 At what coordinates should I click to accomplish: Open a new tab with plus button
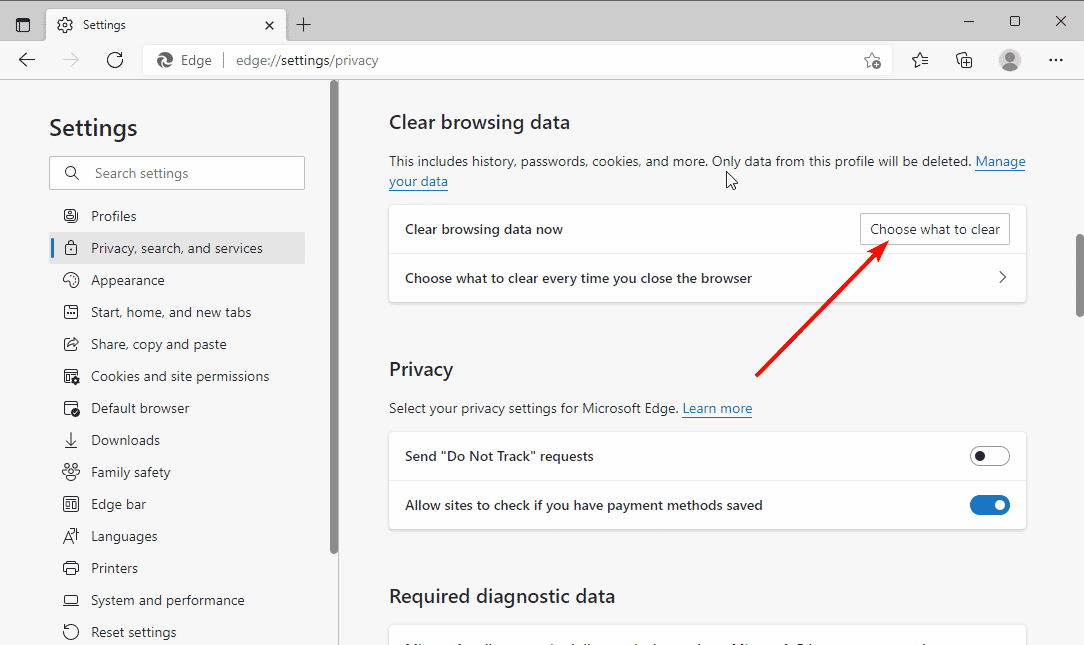[303, 26]
